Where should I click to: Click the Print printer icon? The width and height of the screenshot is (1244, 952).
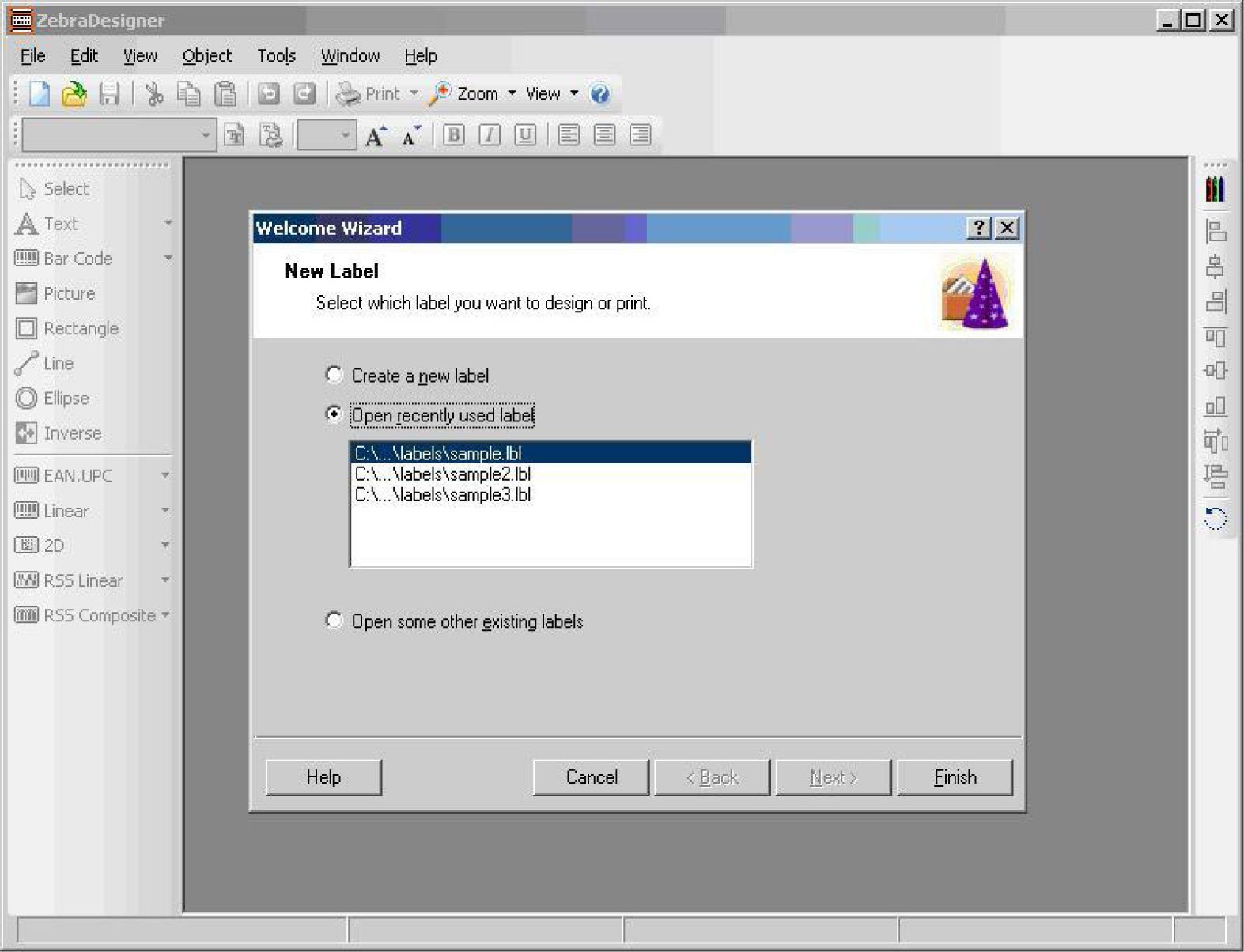pos(348,94)
